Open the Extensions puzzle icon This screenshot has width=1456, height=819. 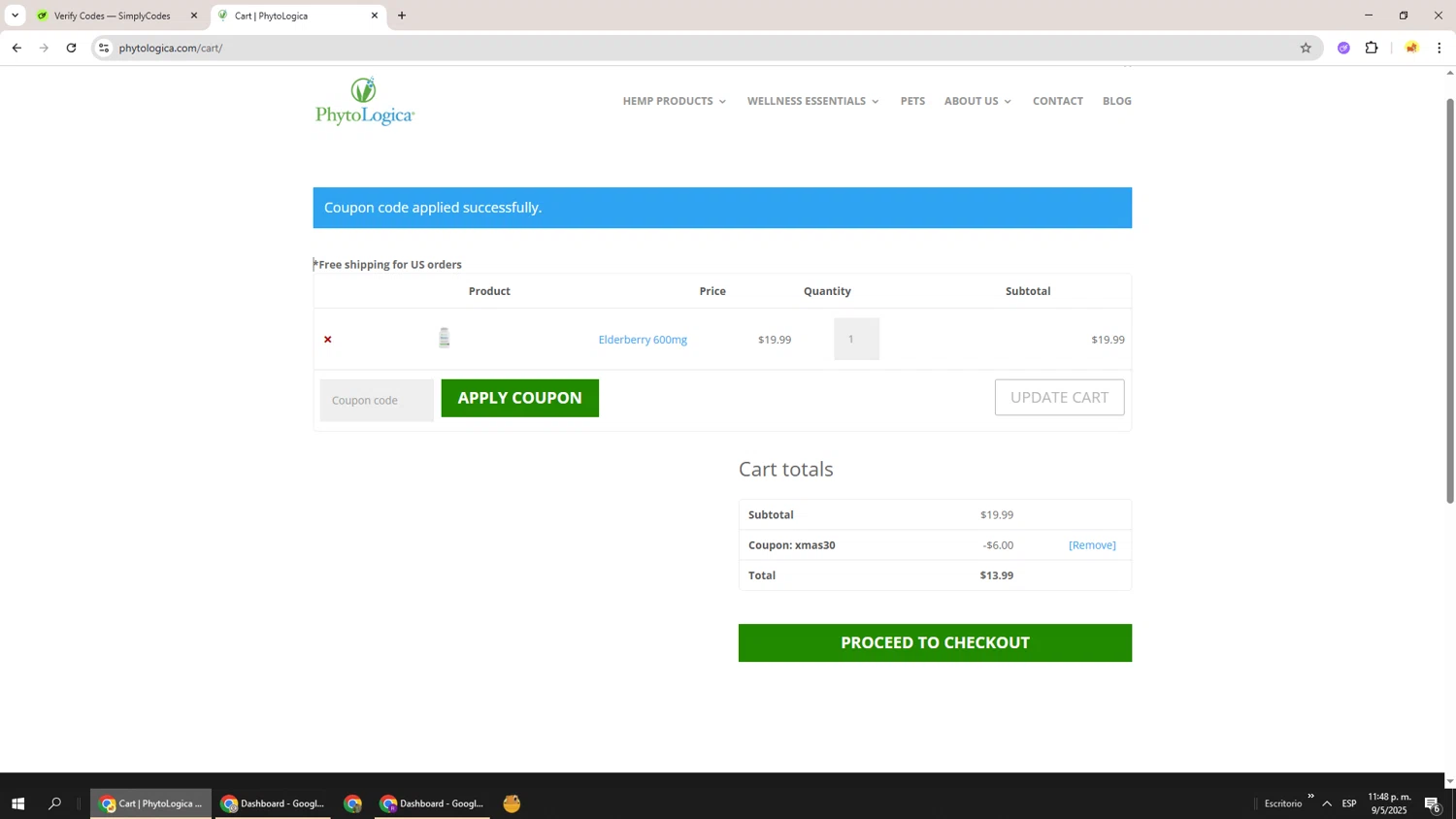1372,48
